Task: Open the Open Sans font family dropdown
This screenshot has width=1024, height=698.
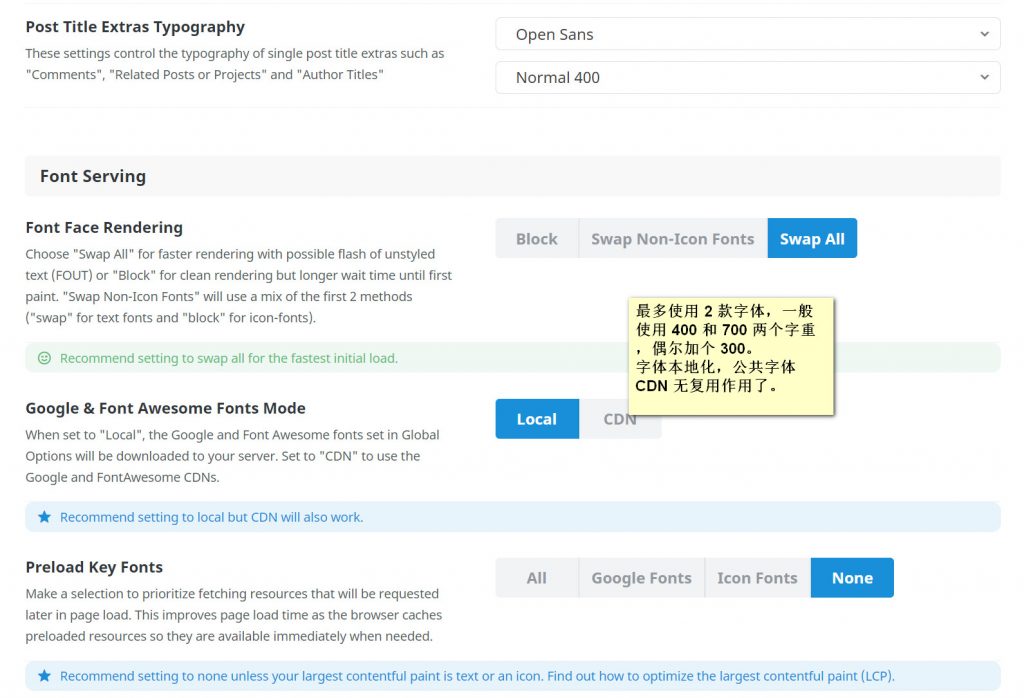Action: point(740,34)
